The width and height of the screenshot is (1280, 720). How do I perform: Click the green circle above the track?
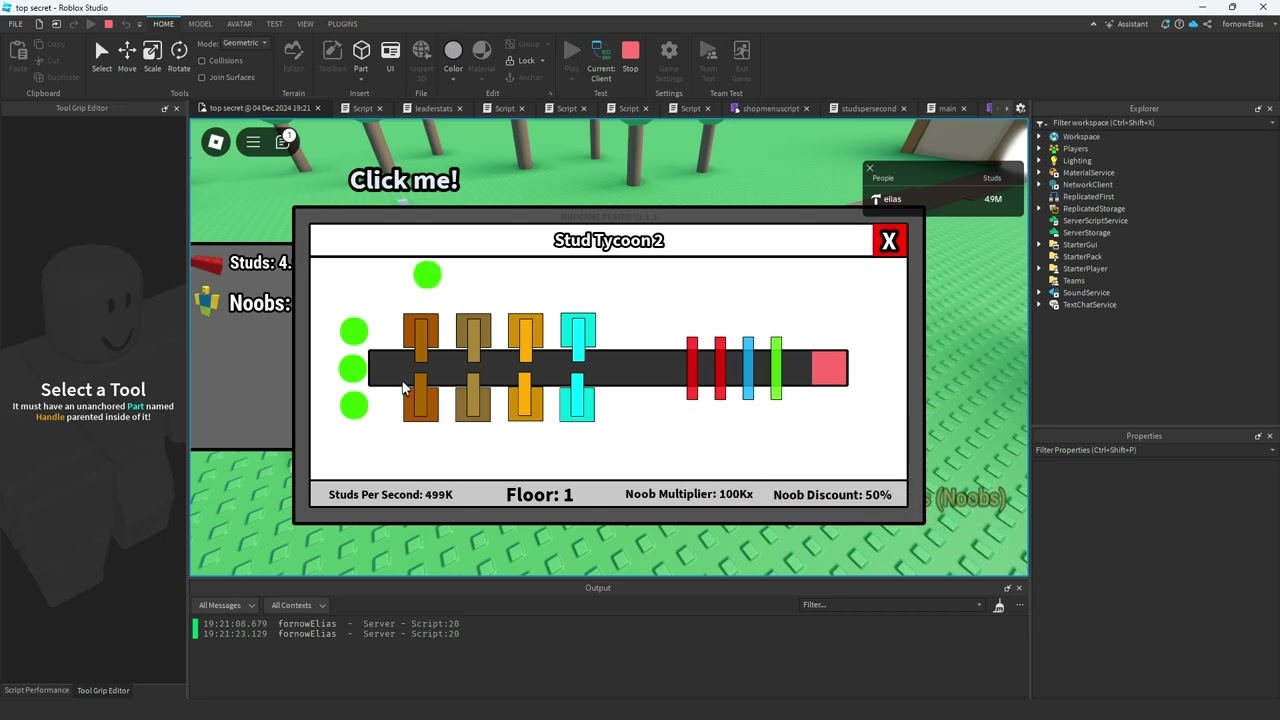click(x=427, y=274)
